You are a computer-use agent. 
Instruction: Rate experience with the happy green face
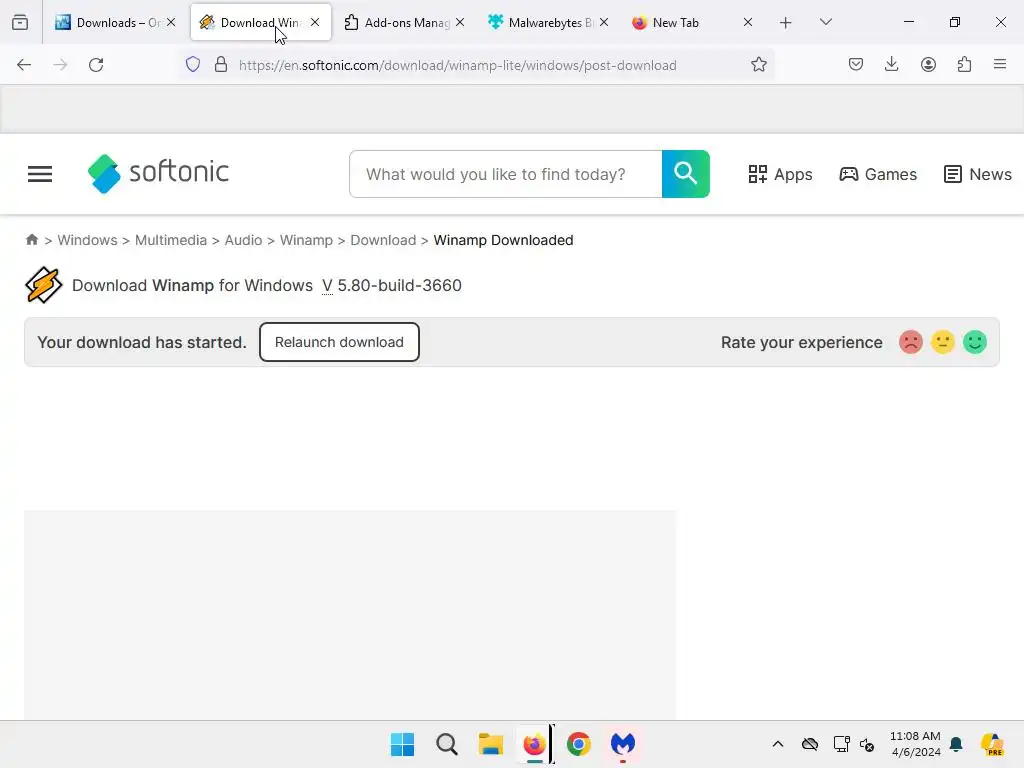[x=974, y=342]
